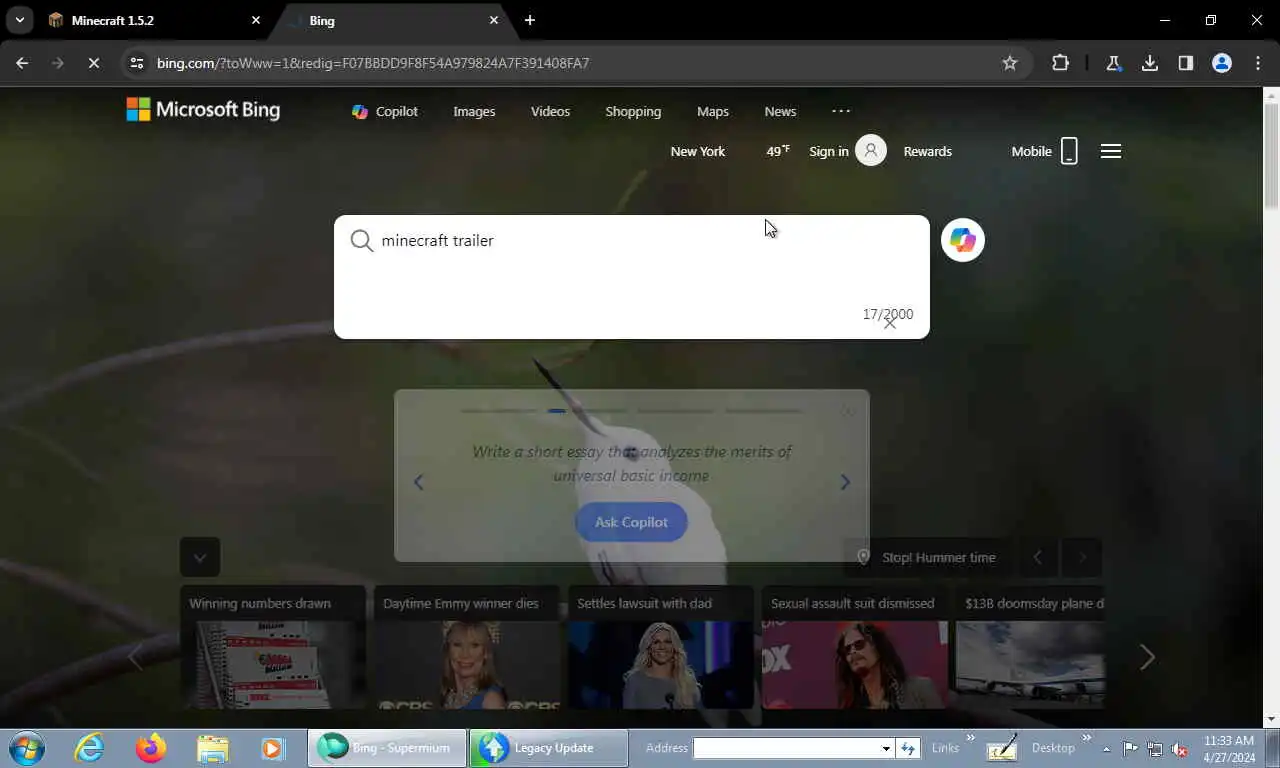
Task: Switch to Legacy Update taskbar window
Action: [548, 748]
